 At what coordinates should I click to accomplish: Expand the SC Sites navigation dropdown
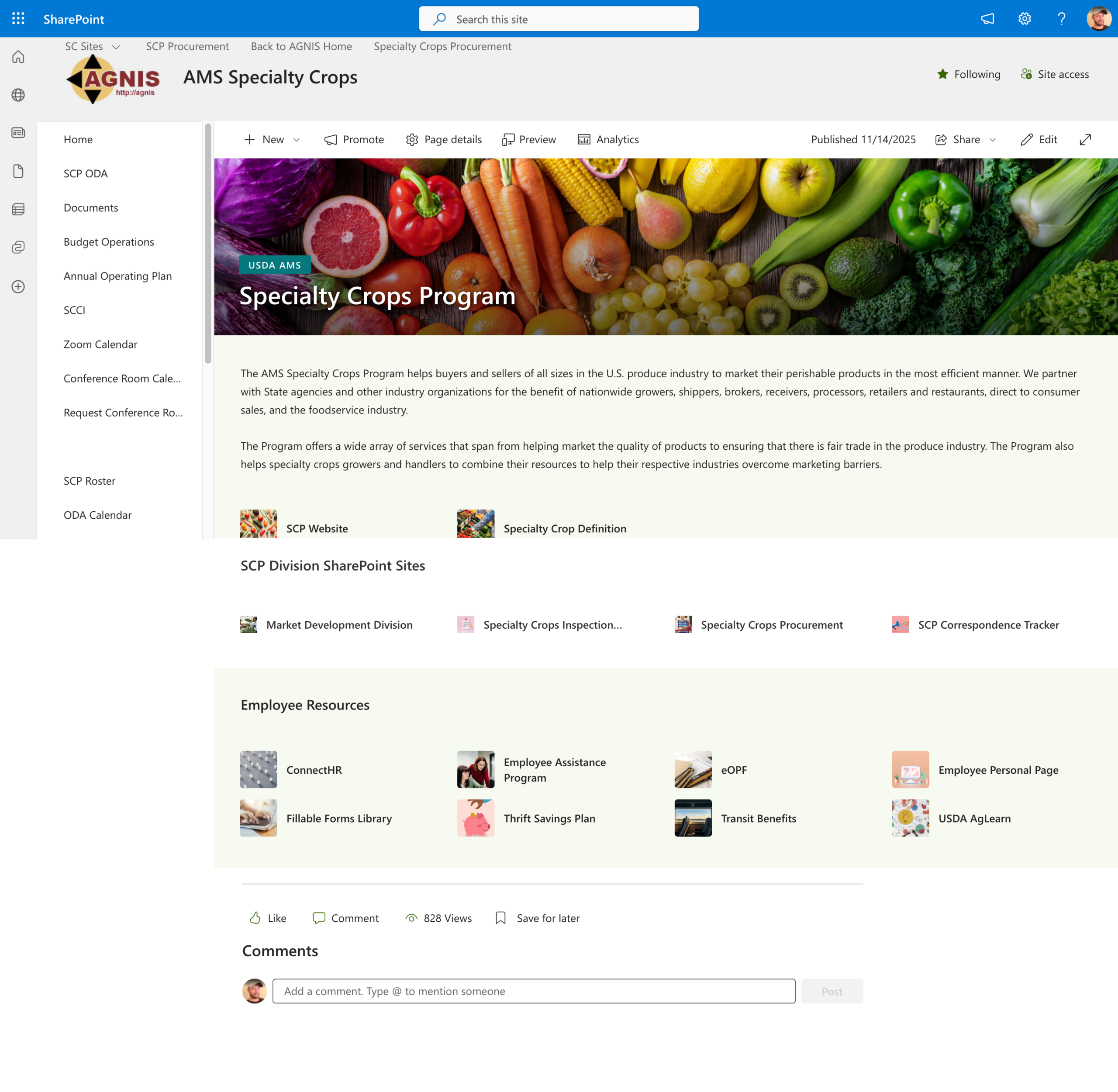coord(116,47)
